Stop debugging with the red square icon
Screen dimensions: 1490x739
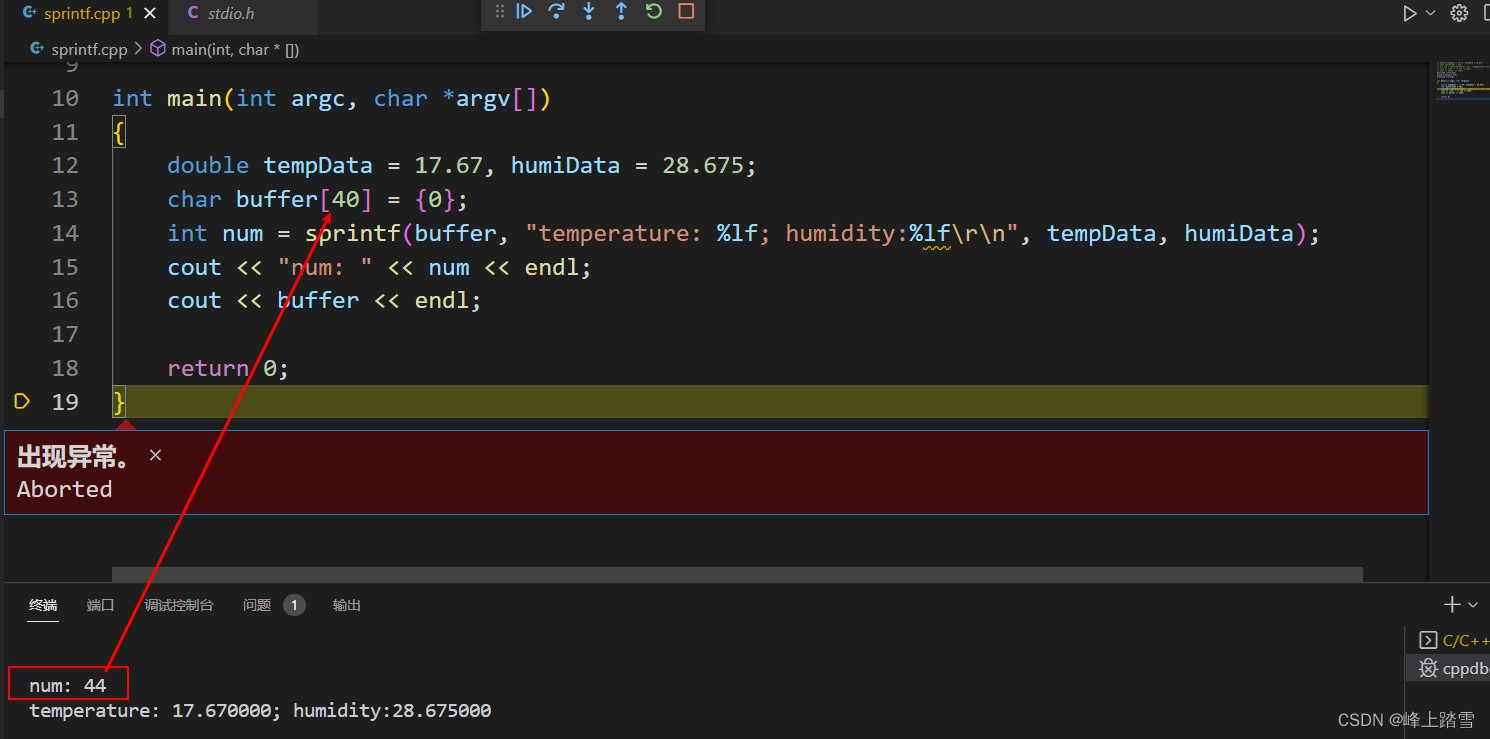685,11
